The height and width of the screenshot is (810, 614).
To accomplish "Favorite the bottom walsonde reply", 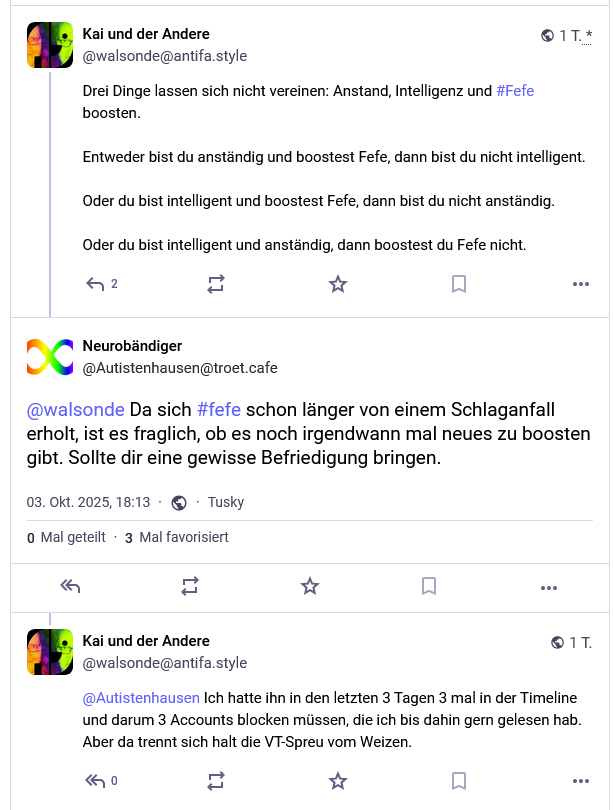I will point(338,781).
